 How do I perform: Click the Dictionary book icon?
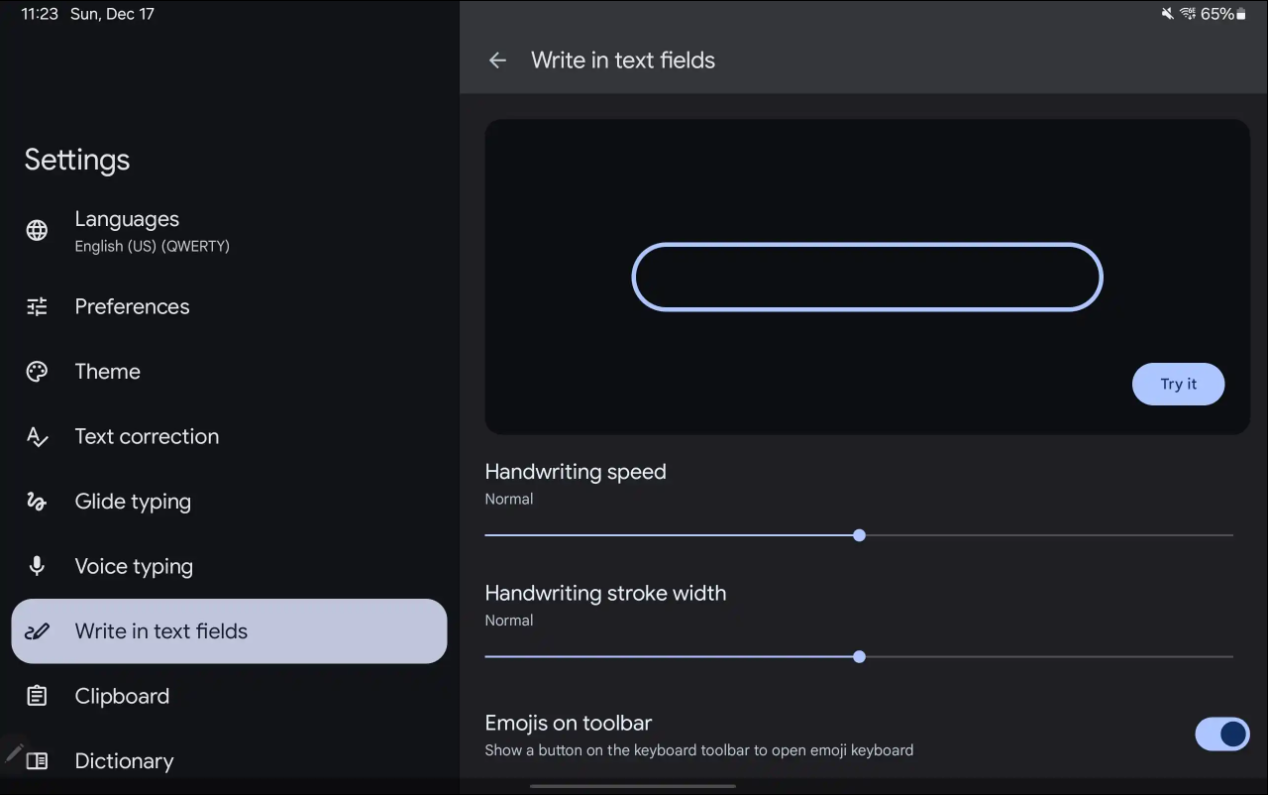tap(37, 761)
